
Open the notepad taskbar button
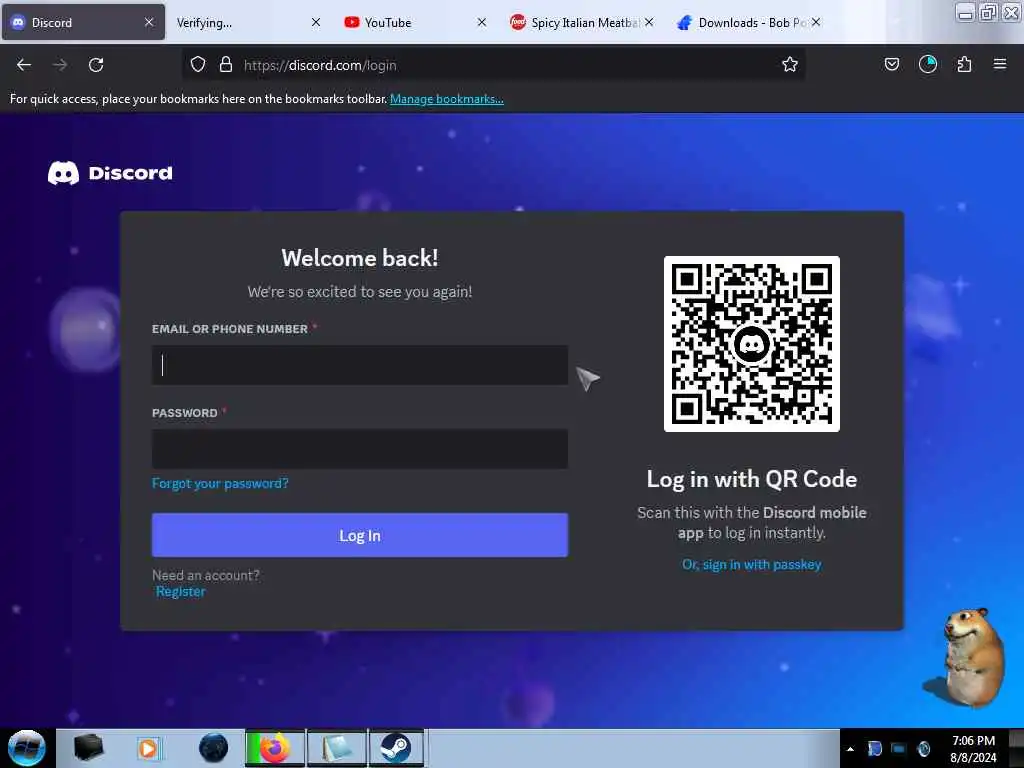[336, 748]
